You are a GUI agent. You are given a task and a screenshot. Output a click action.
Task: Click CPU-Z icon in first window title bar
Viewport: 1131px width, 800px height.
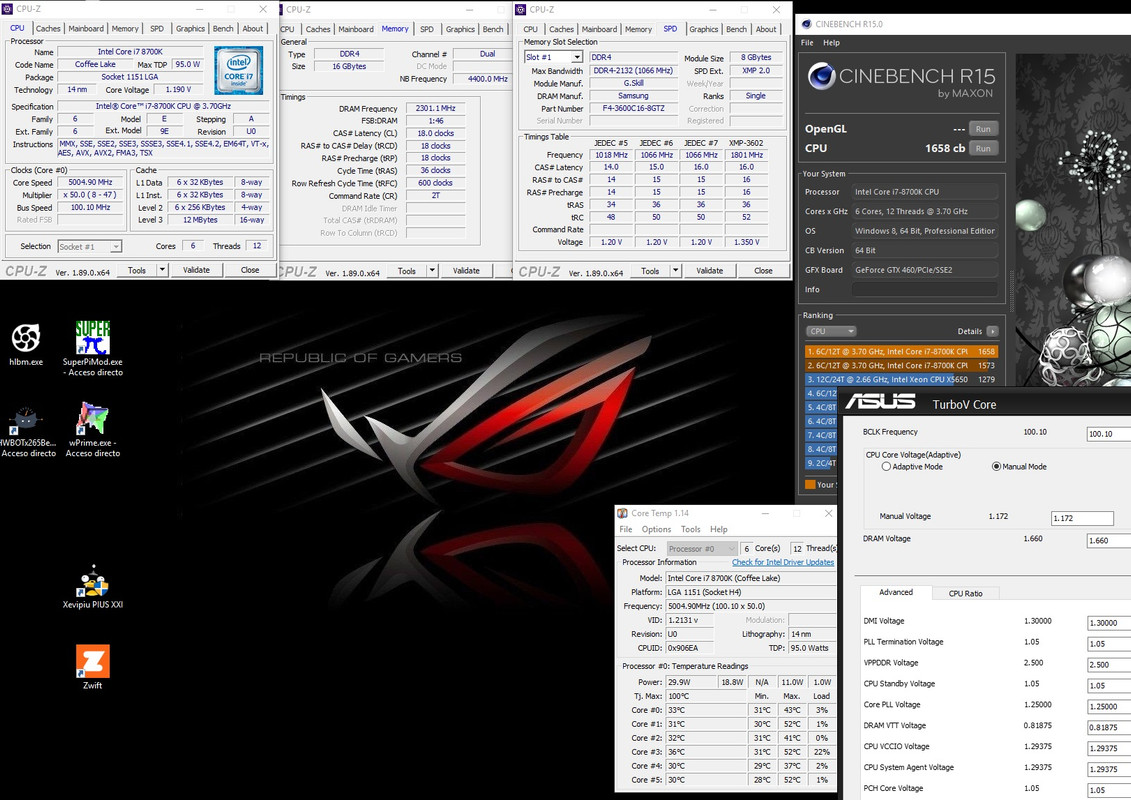pos(8,9)
